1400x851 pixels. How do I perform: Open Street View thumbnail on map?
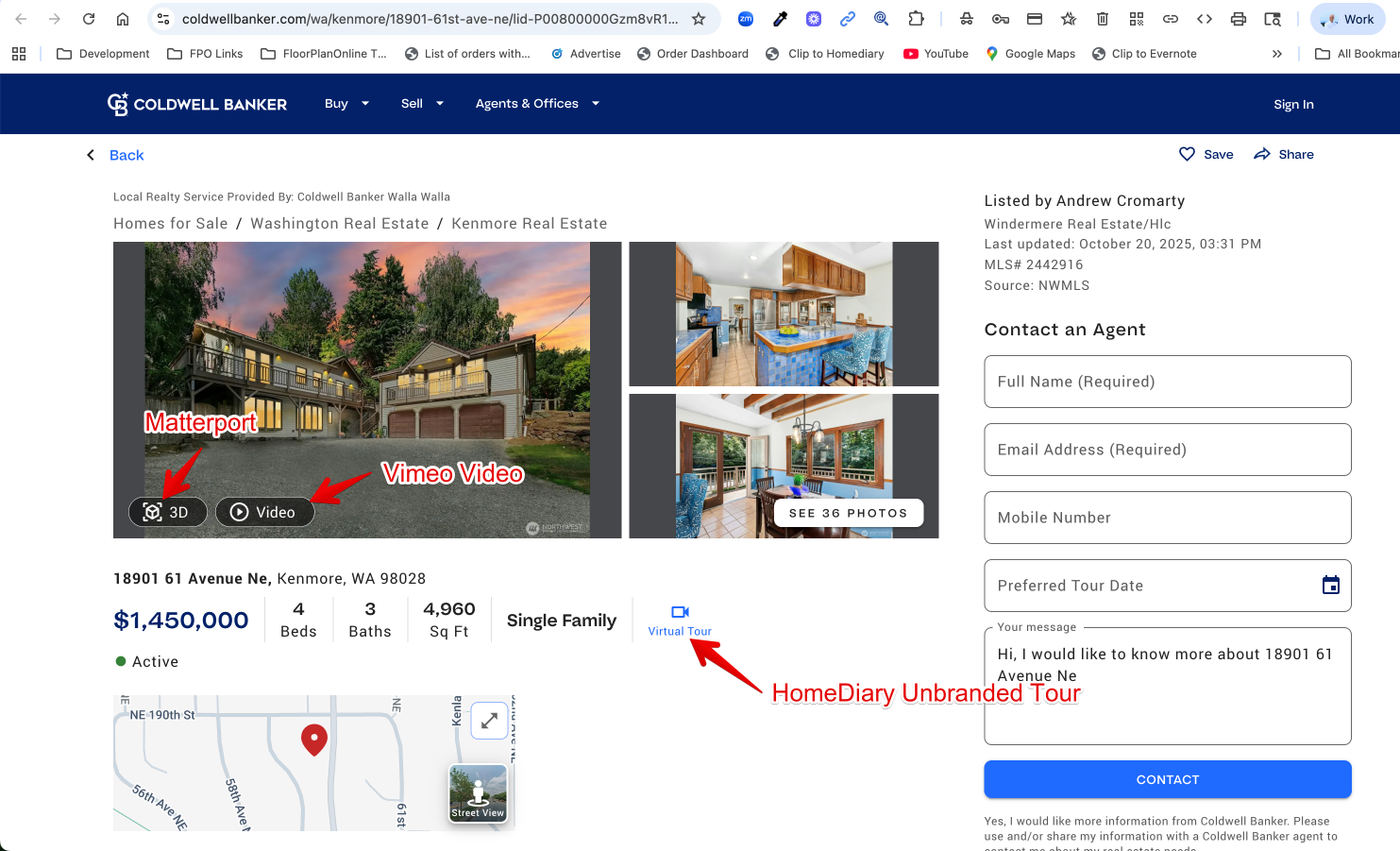(x=478, y=792)
